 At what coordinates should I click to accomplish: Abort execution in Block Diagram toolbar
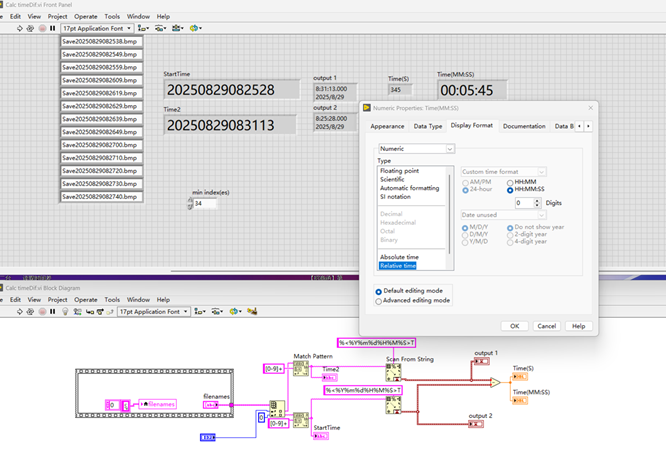click(42, 311)
